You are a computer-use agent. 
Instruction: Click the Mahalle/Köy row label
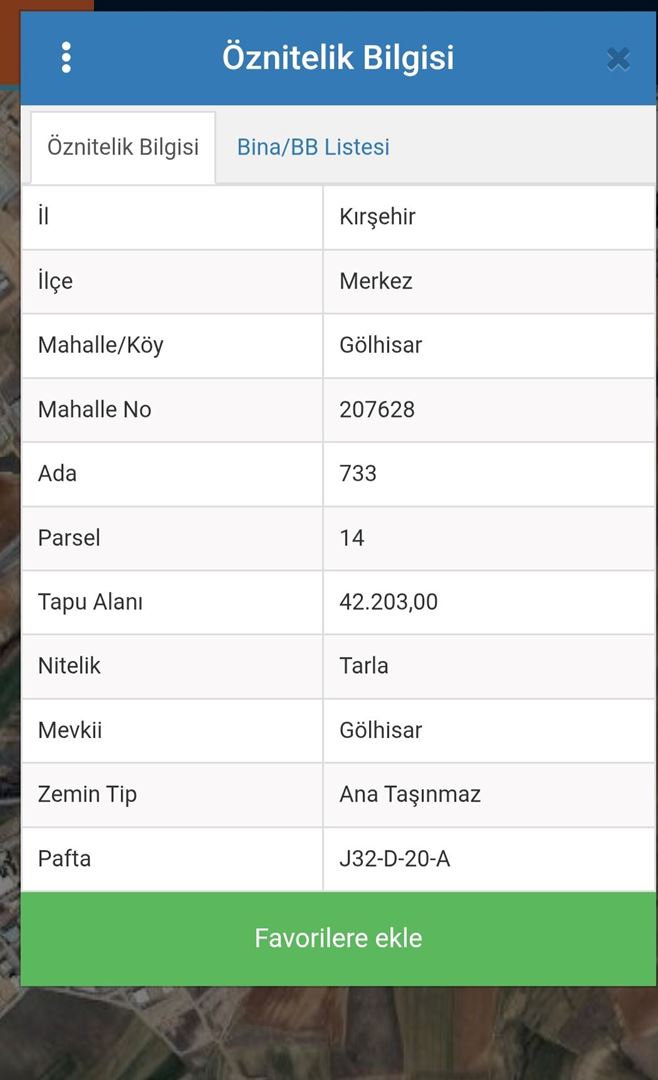click(100, 345)
